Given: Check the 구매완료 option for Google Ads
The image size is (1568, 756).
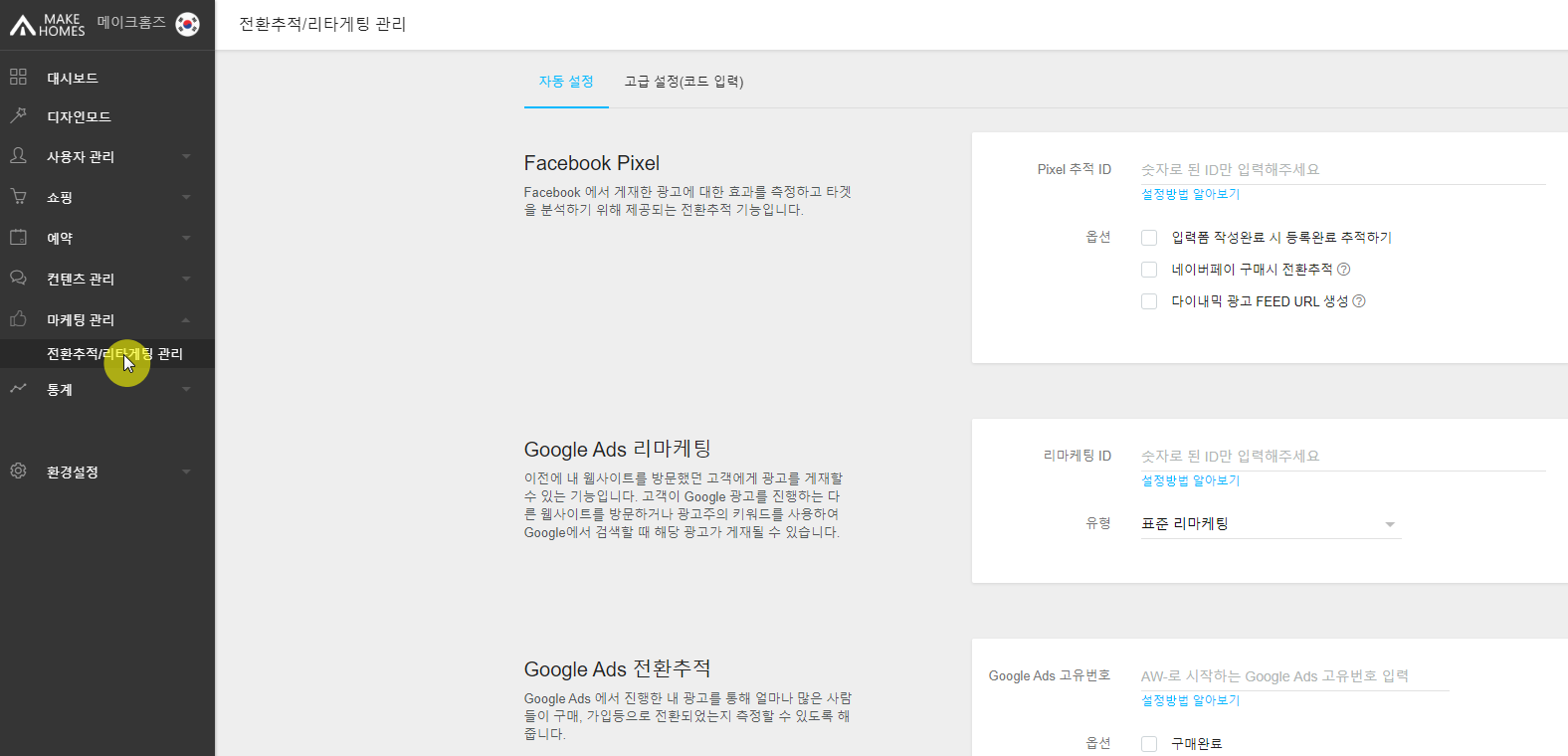Looking at the screenshot, I should [x=1149, y=744].
